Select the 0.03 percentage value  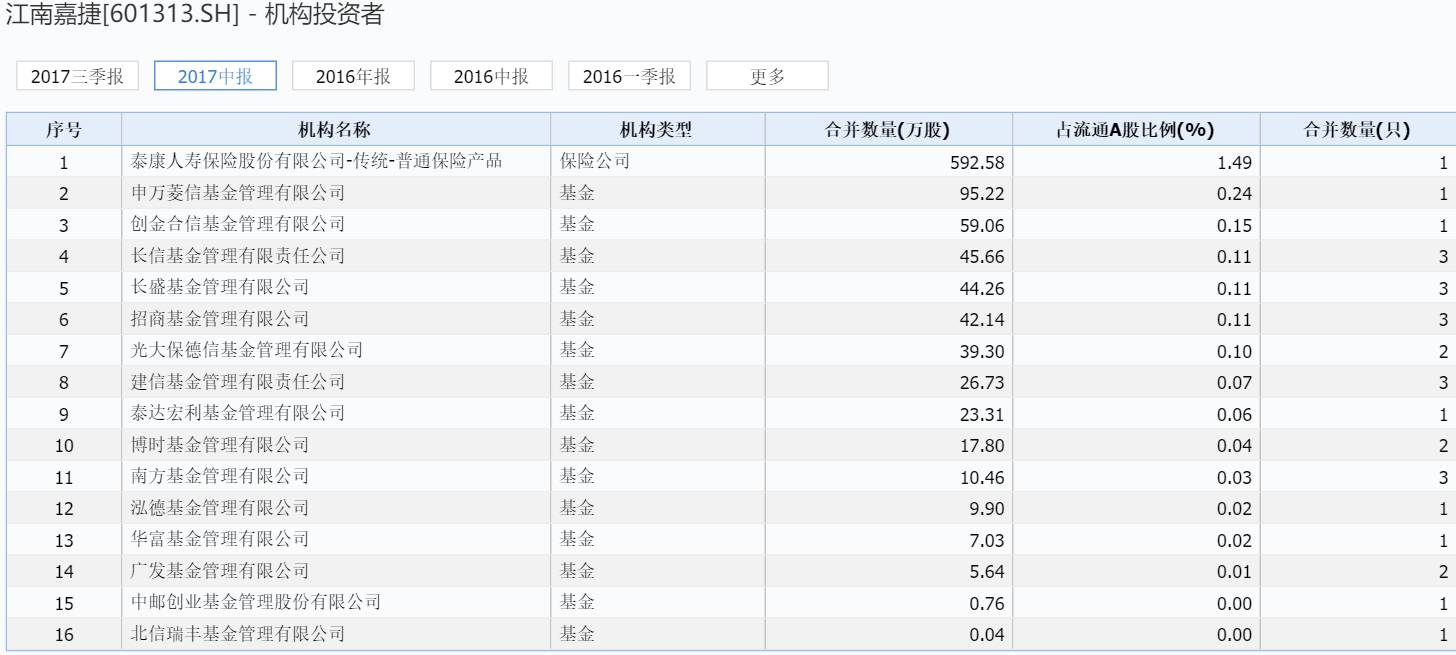click(x=1234, y=477)
